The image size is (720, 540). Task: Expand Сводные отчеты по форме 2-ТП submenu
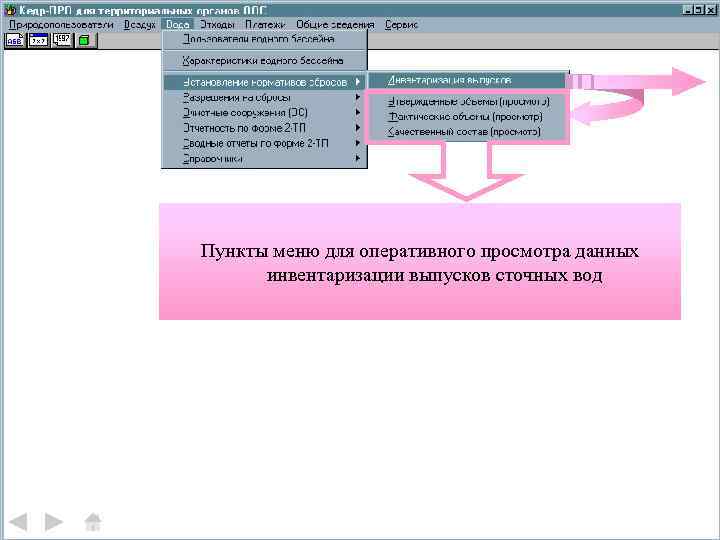tap(264, 143)
